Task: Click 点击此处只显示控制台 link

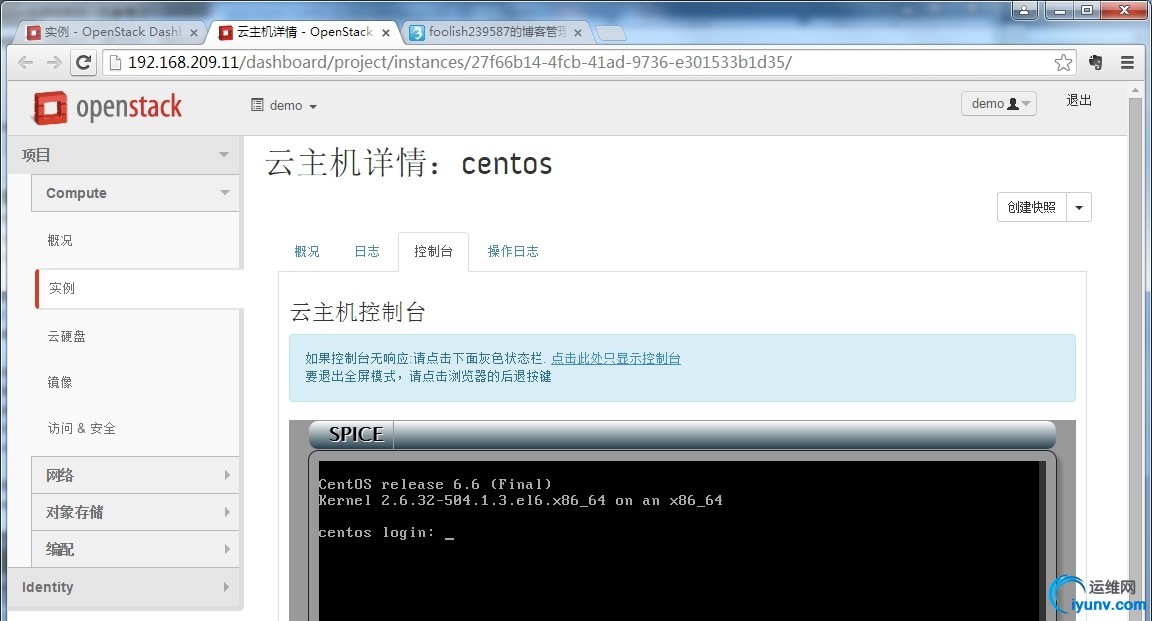Action: coord(616,359)
